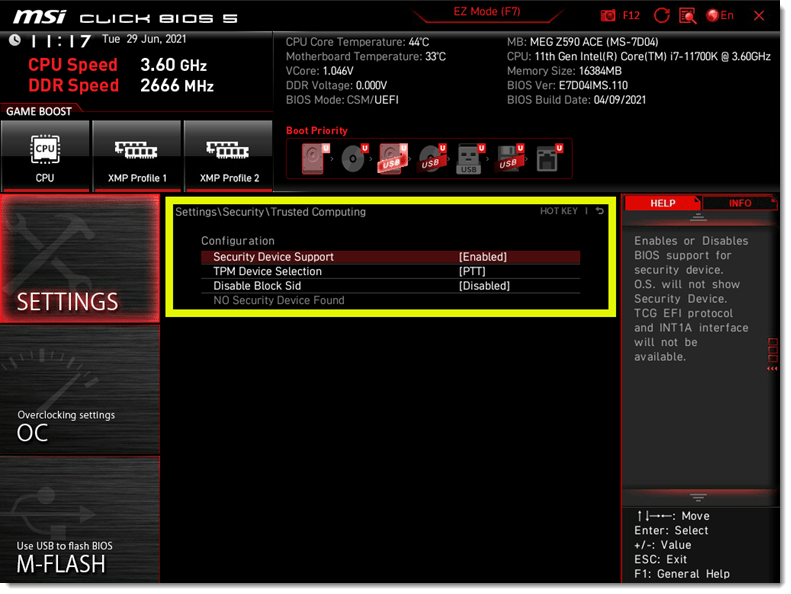
Task: Go back using the return arrow icon
Action: [599, 211]
